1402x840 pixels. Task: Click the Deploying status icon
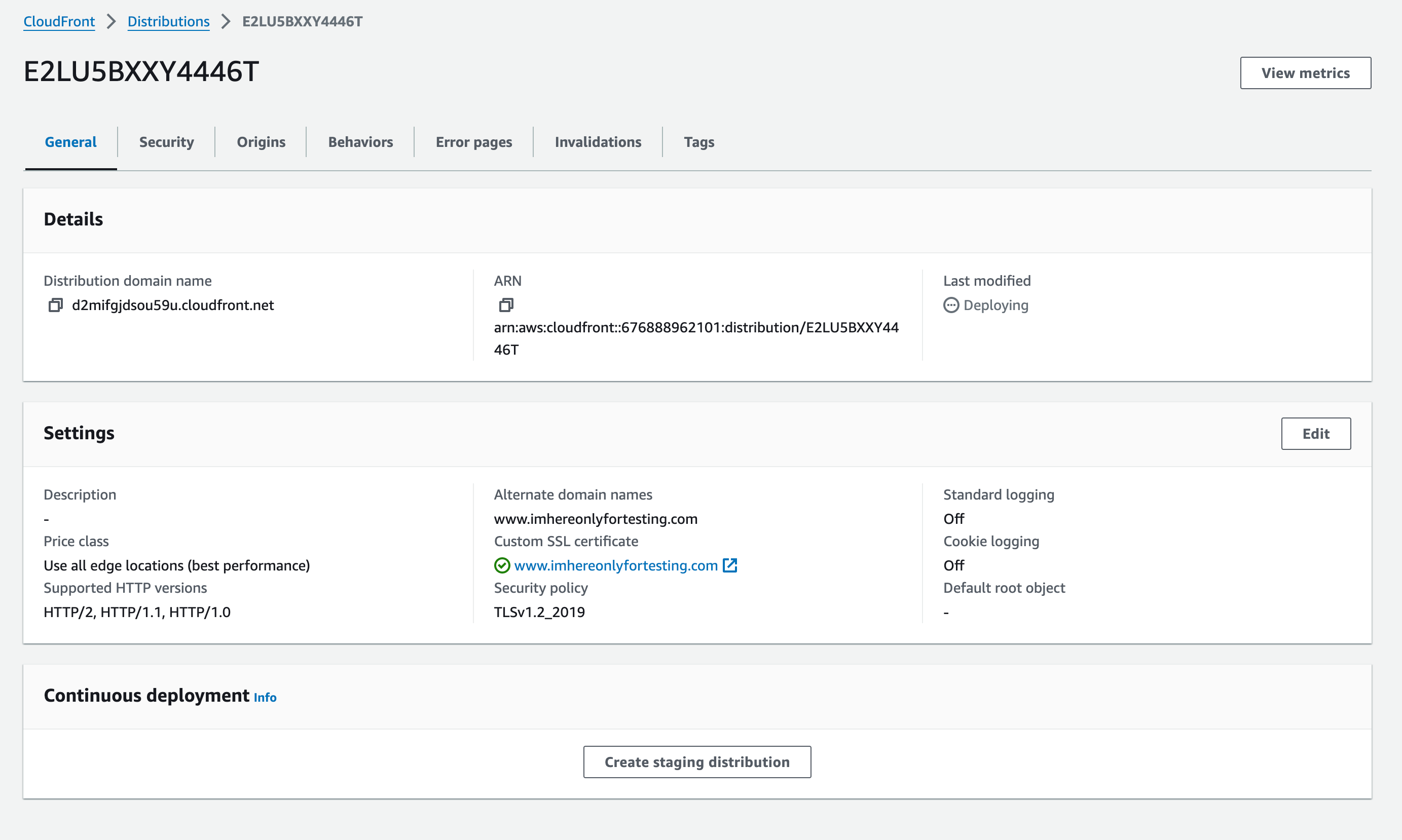951,305
